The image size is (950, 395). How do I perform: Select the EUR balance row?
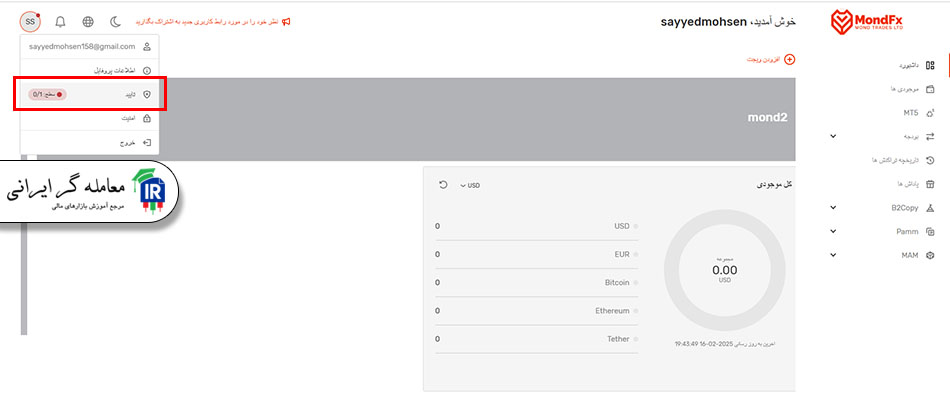point(536,254)
